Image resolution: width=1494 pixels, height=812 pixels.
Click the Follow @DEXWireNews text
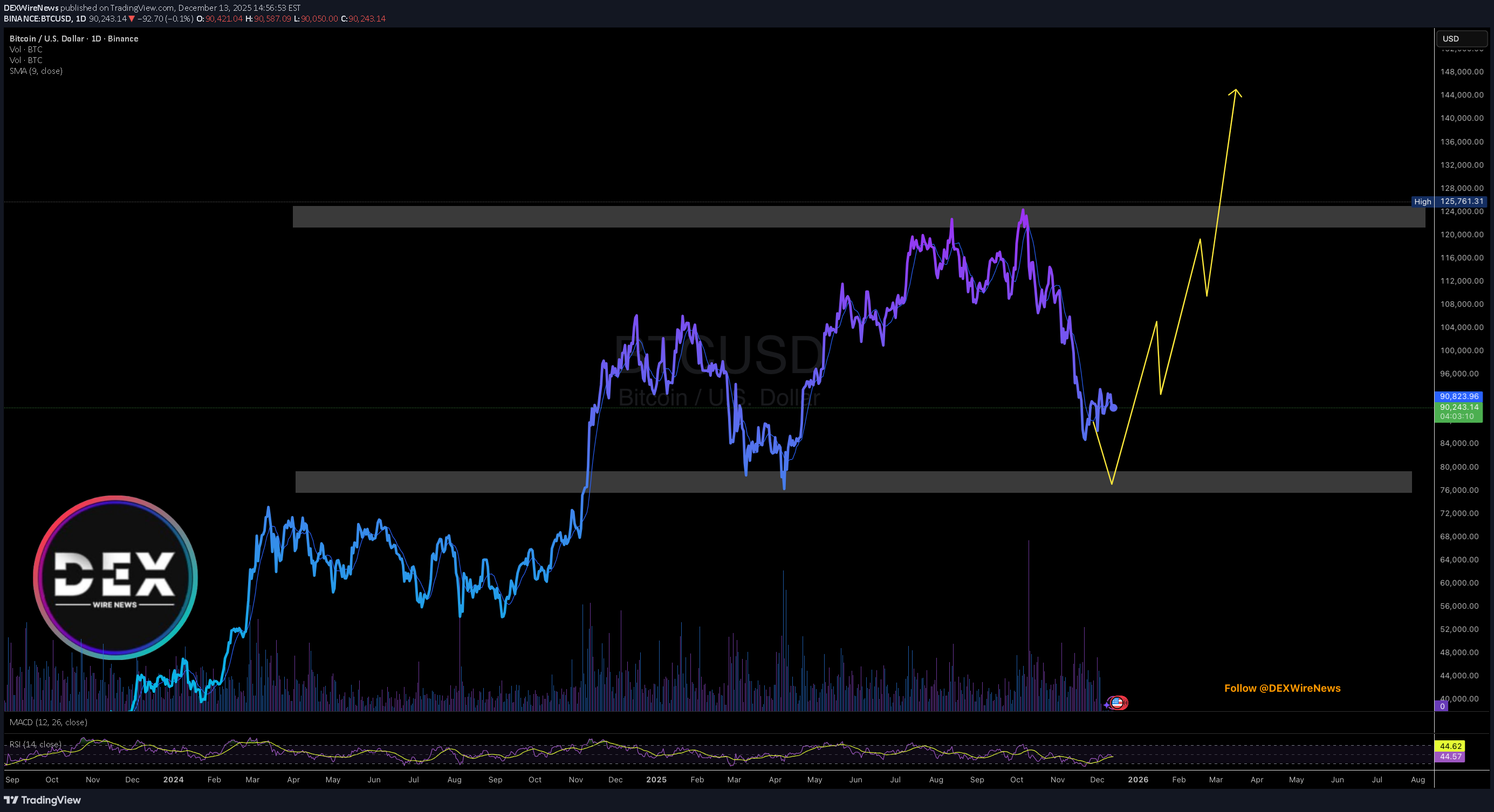click(x=1281, y=688)
